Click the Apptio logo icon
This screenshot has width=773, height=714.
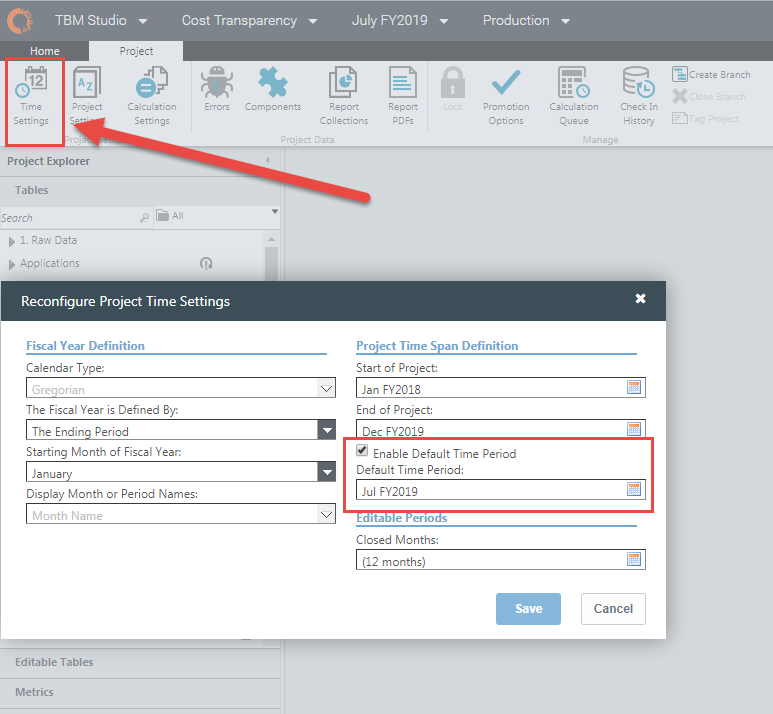click(x=20, y=21)
